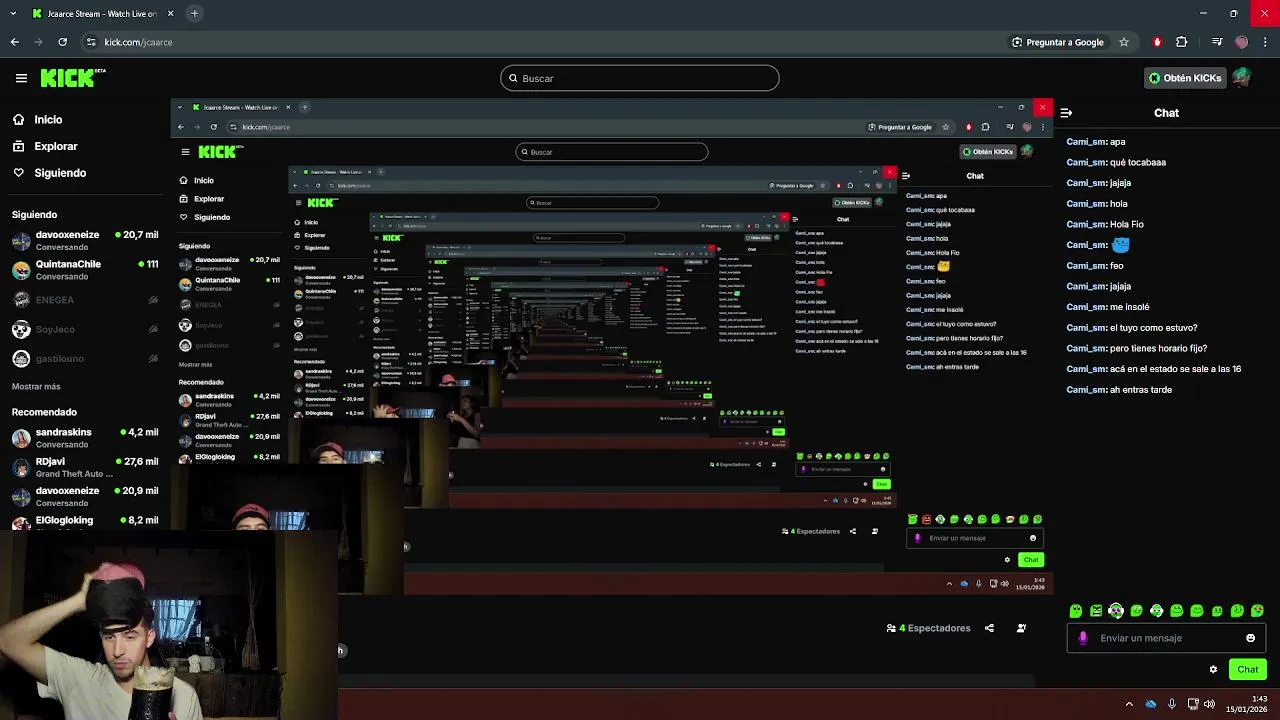
Task: Go to Explorar in the outer Kick sidebar
Action: tap(56, 146)
